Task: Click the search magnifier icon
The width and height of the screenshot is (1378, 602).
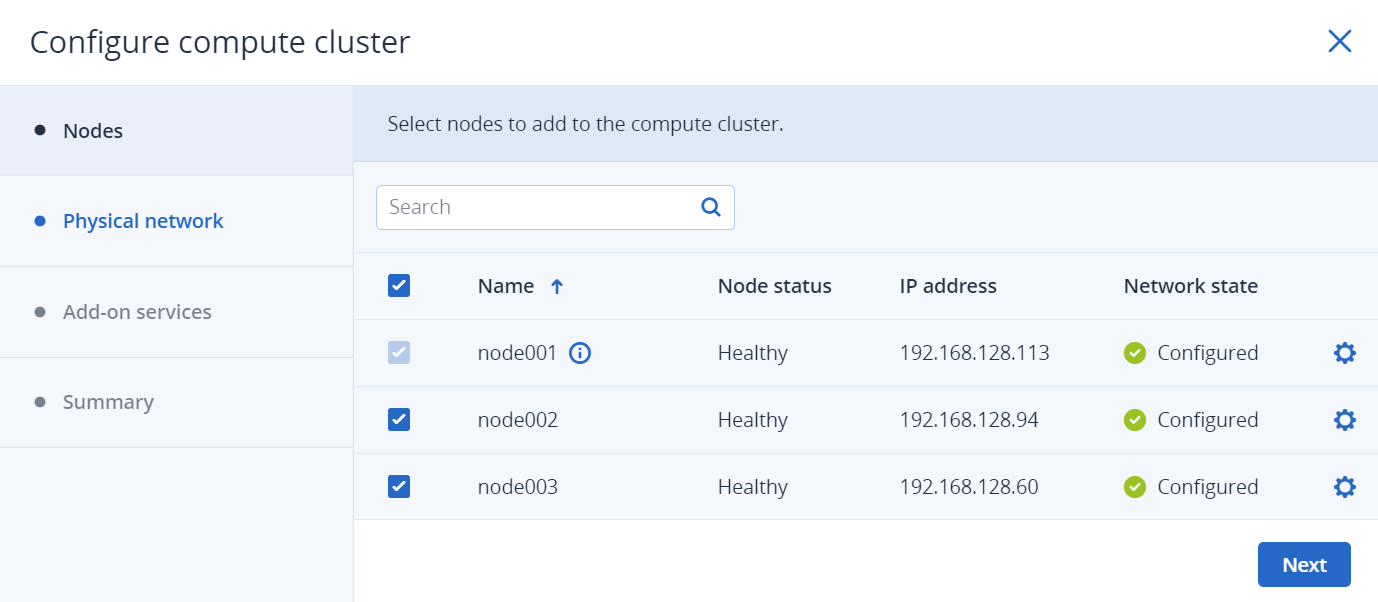Action: (711, 207)
